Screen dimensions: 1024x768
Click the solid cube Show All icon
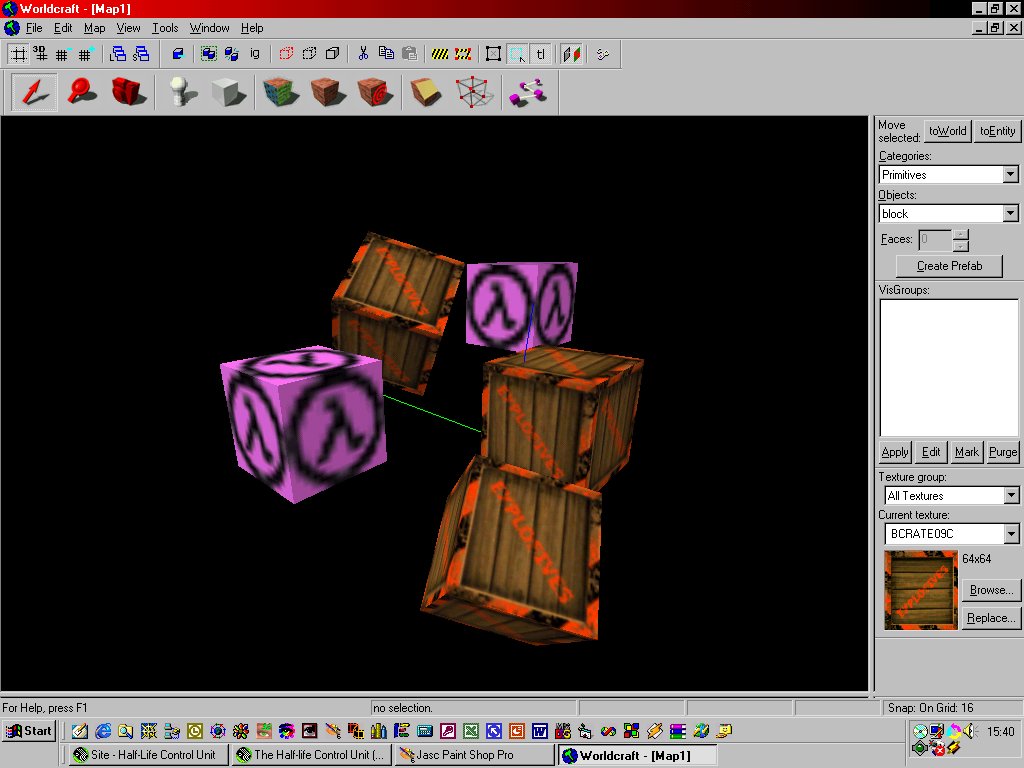point(333,54)
